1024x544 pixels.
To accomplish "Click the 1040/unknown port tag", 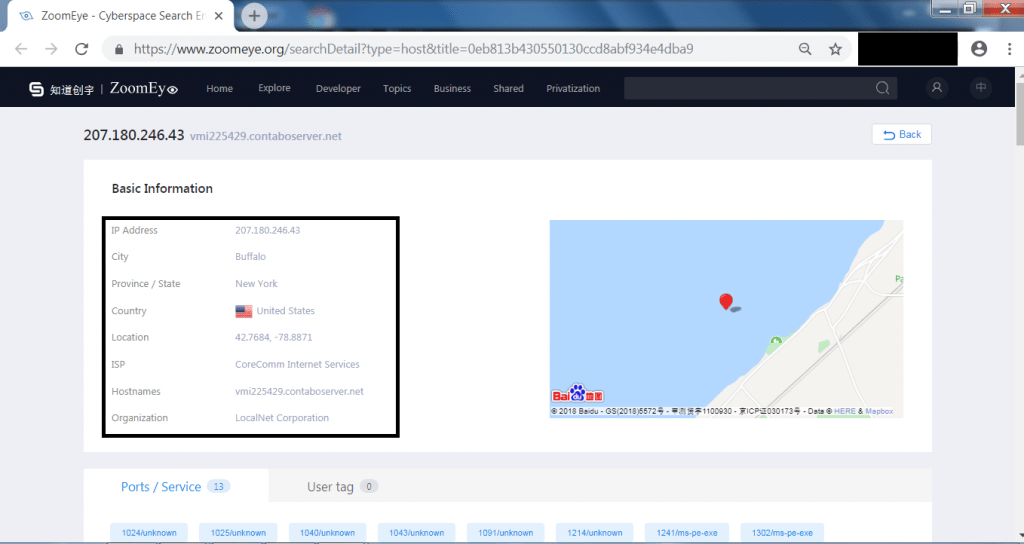I will pos(327,533).
